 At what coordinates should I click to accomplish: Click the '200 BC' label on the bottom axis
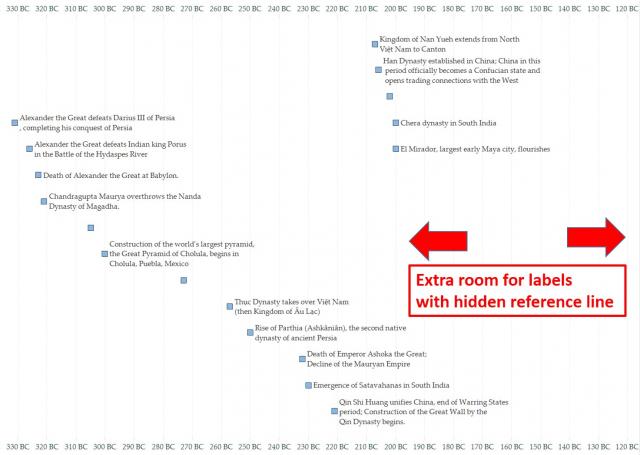pos(396,445)
